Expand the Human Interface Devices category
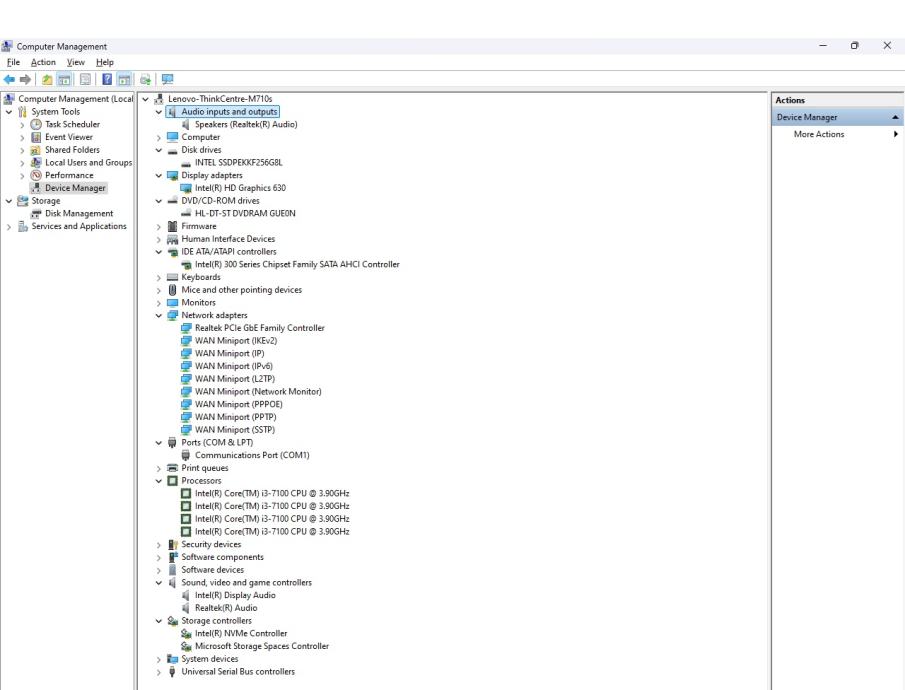This screenshot has height=690, width=905. [159, 239]
